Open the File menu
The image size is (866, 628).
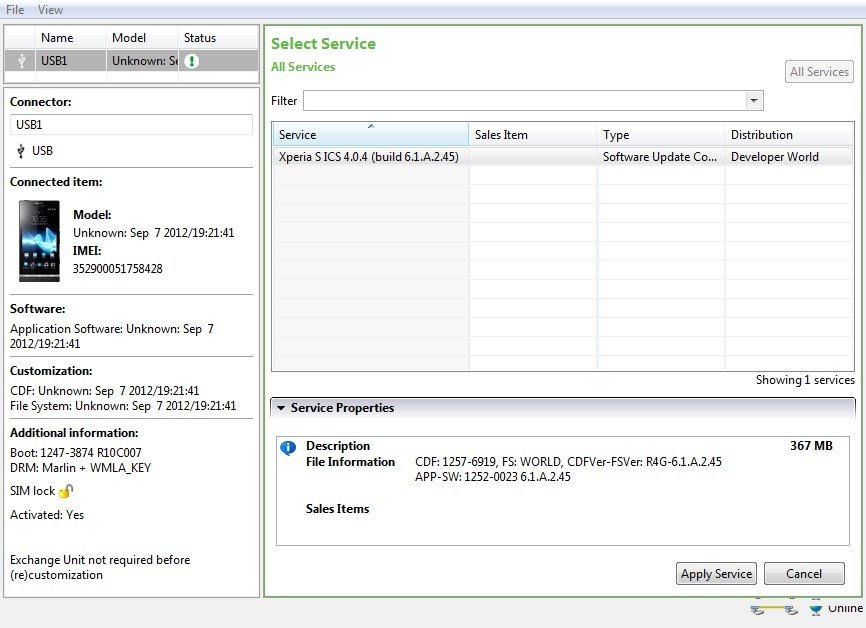point(15,10)
